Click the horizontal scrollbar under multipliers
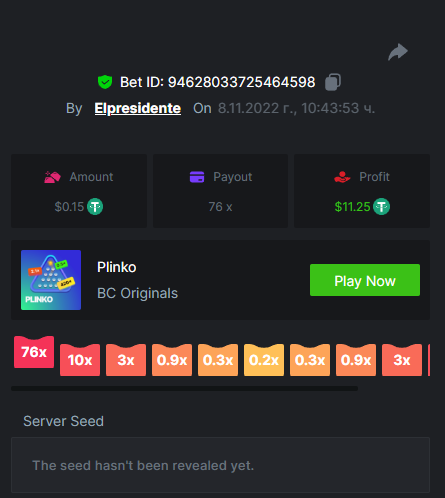The height and width of the screenshot is (498, 445). (x=184, y=388)
